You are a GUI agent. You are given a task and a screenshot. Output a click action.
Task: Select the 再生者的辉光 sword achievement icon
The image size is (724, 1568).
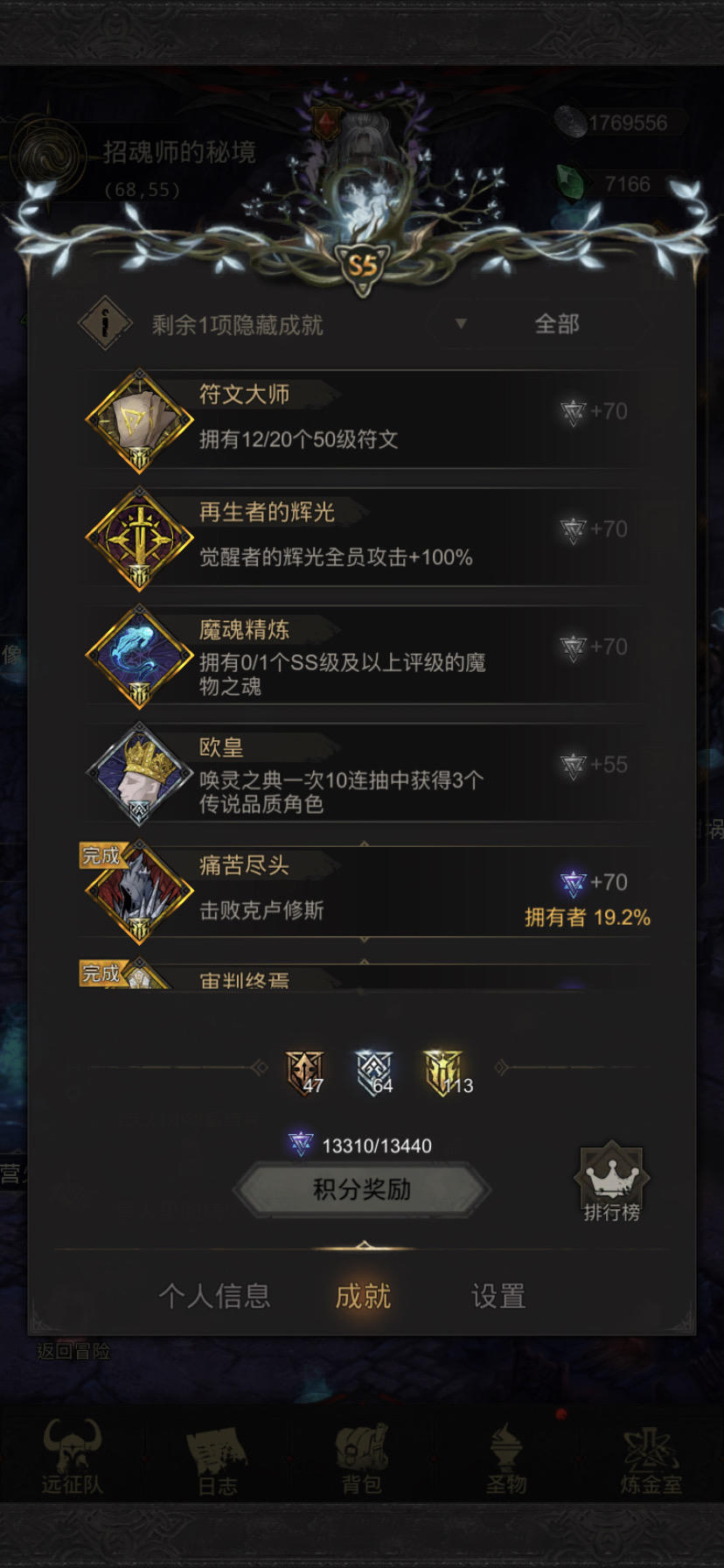tap(139, 539)
